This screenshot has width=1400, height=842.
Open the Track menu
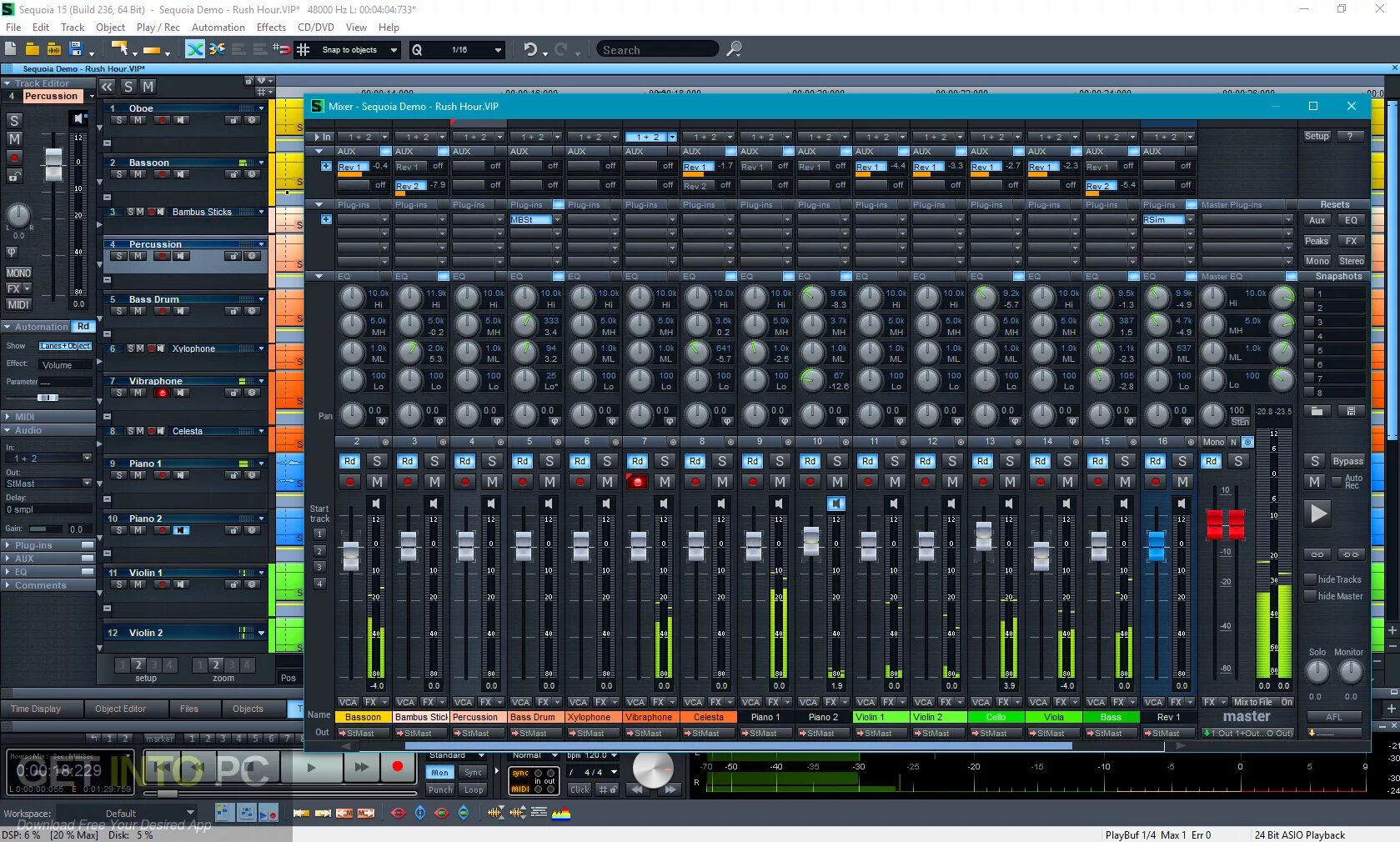pyautogui.click(x=73, y=27)
